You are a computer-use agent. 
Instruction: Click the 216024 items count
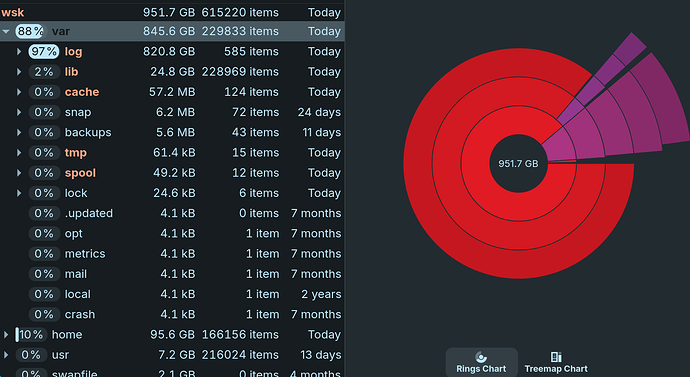pos(240,355)
